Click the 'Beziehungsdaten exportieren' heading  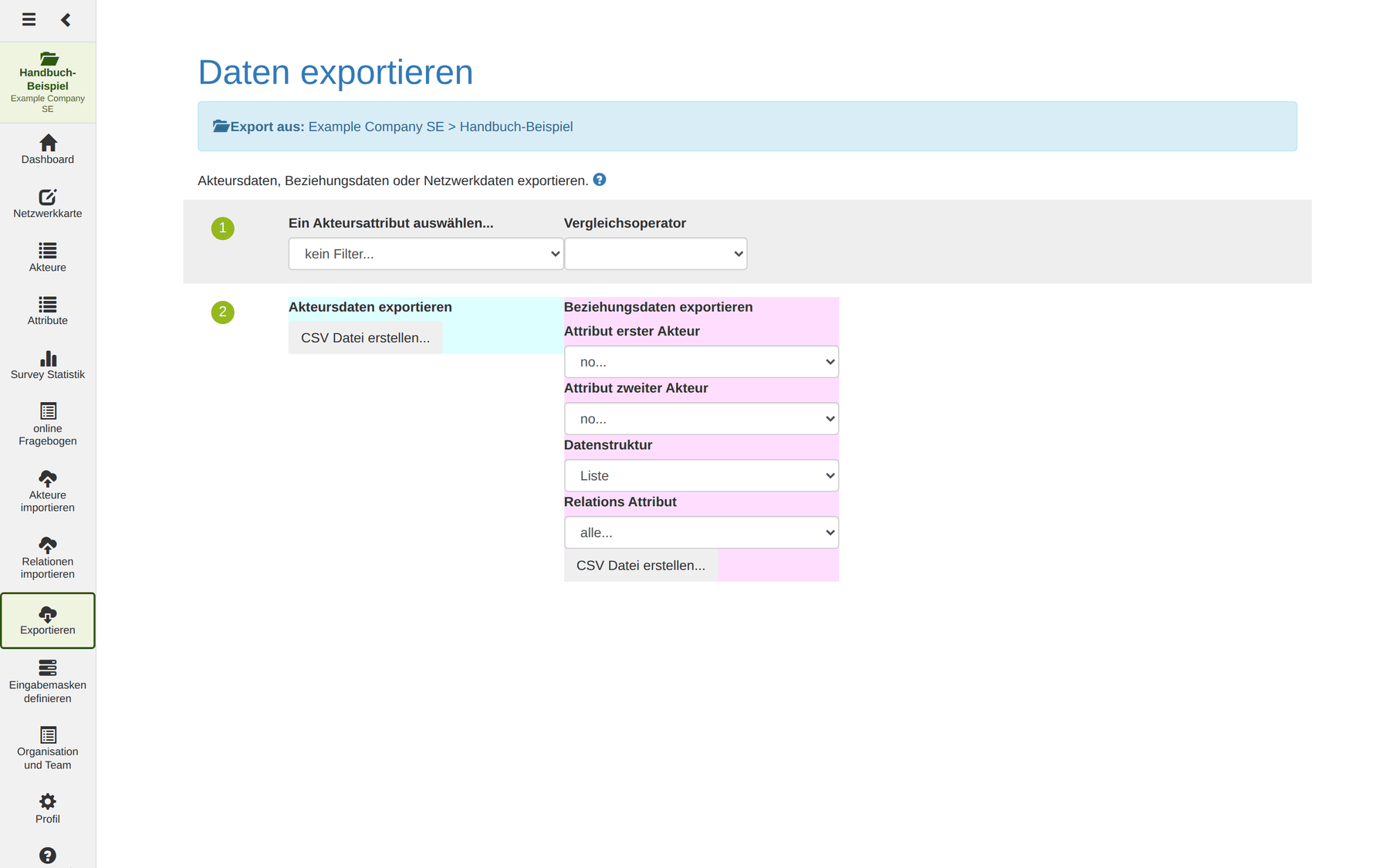click(x=658, y=307)
